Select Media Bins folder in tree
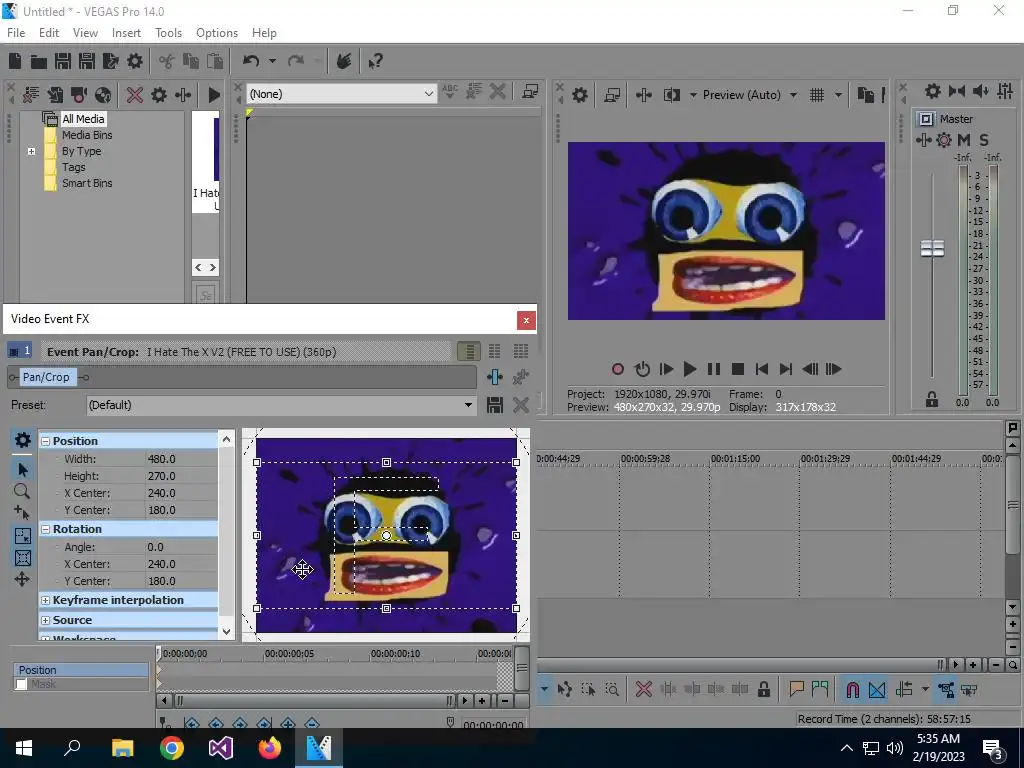The width and height of the screenshot is (1024, 768). 87,135
